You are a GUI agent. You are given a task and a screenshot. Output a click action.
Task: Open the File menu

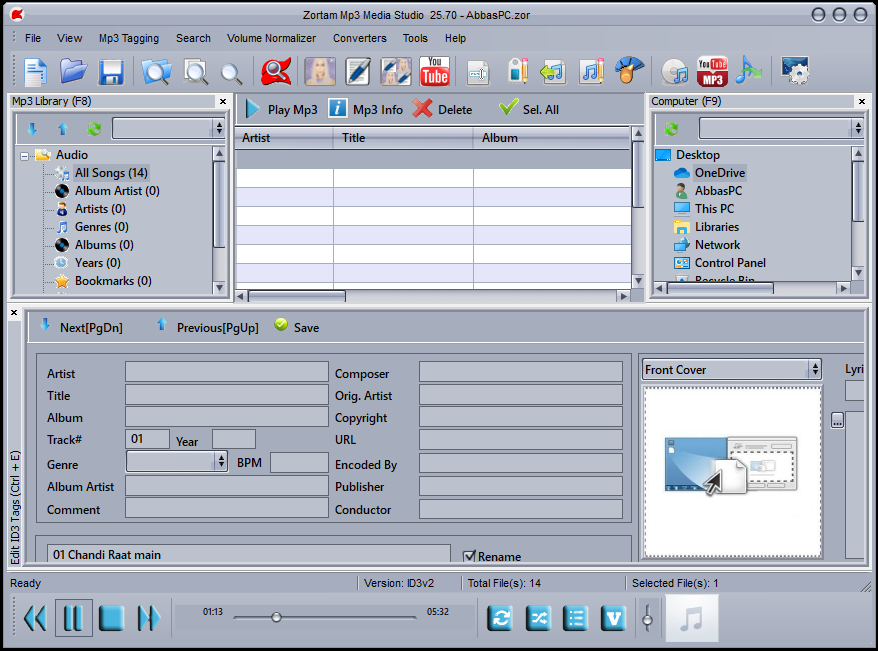tap(33, 38)
